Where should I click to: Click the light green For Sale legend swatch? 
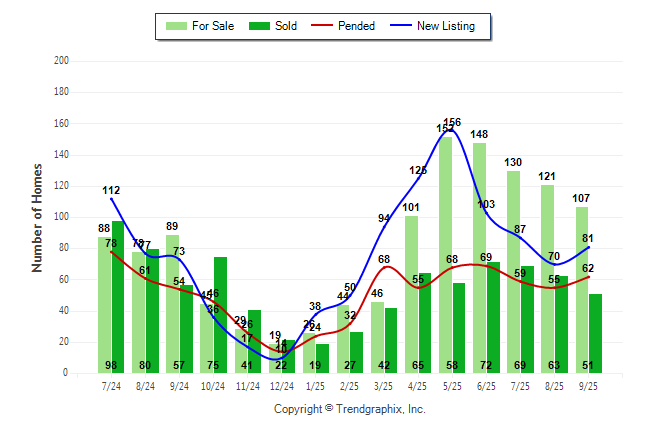click(177, 26)
